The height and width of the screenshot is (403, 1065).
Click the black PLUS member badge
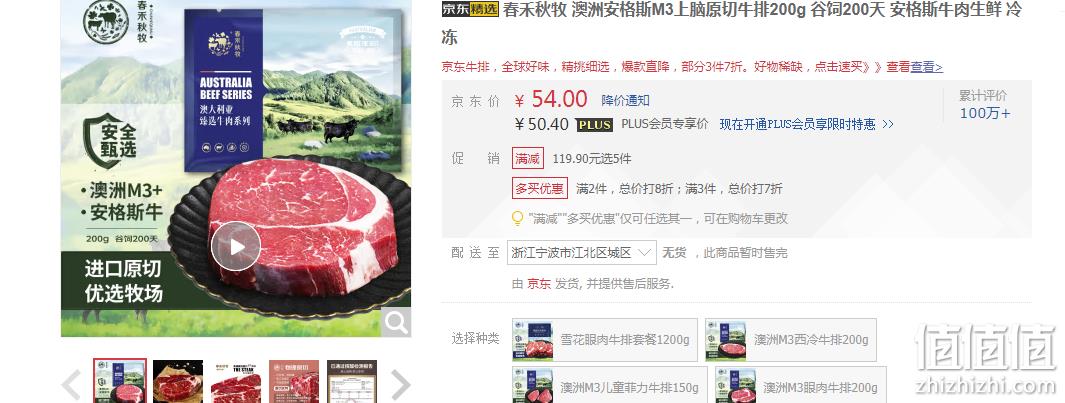(x=594, y=125)
